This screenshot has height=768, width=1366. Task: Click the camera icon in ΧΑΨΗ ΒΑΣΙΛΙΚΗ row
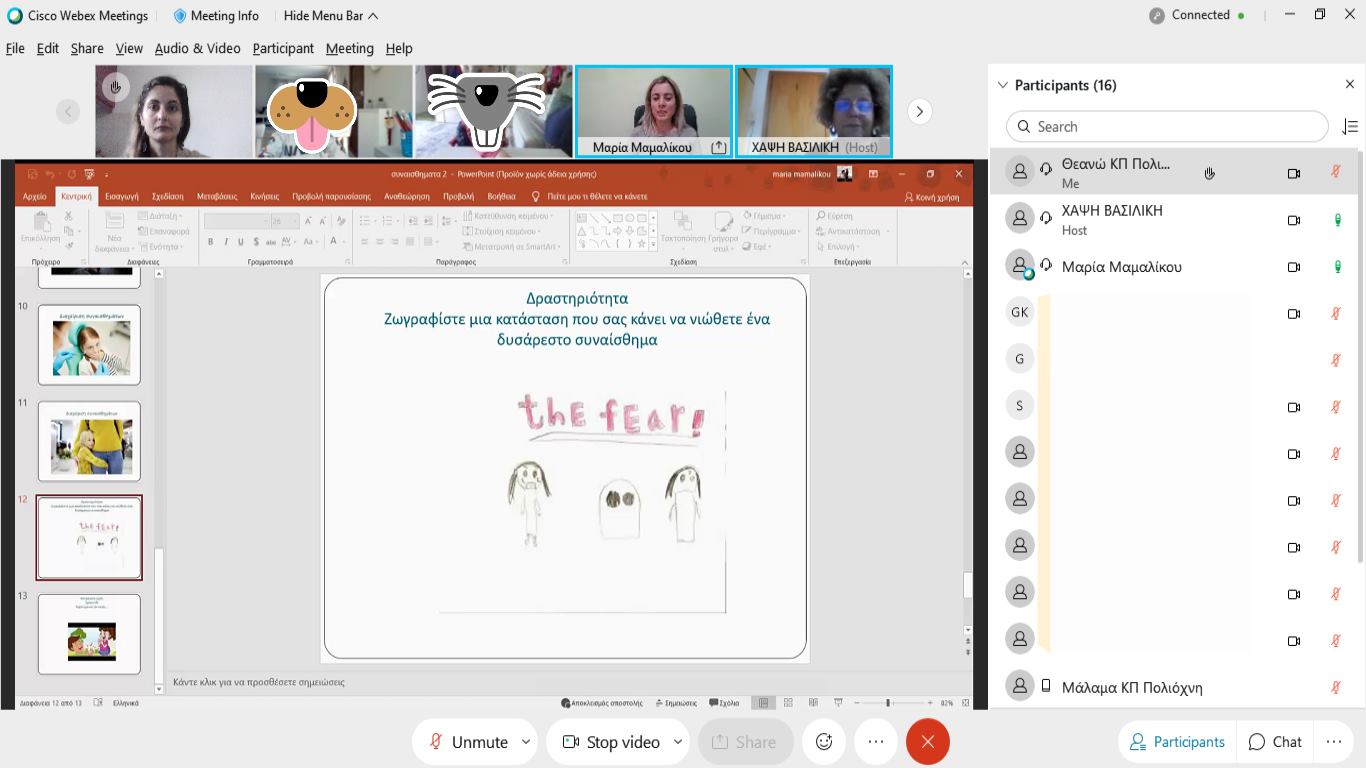[1293, 220]
